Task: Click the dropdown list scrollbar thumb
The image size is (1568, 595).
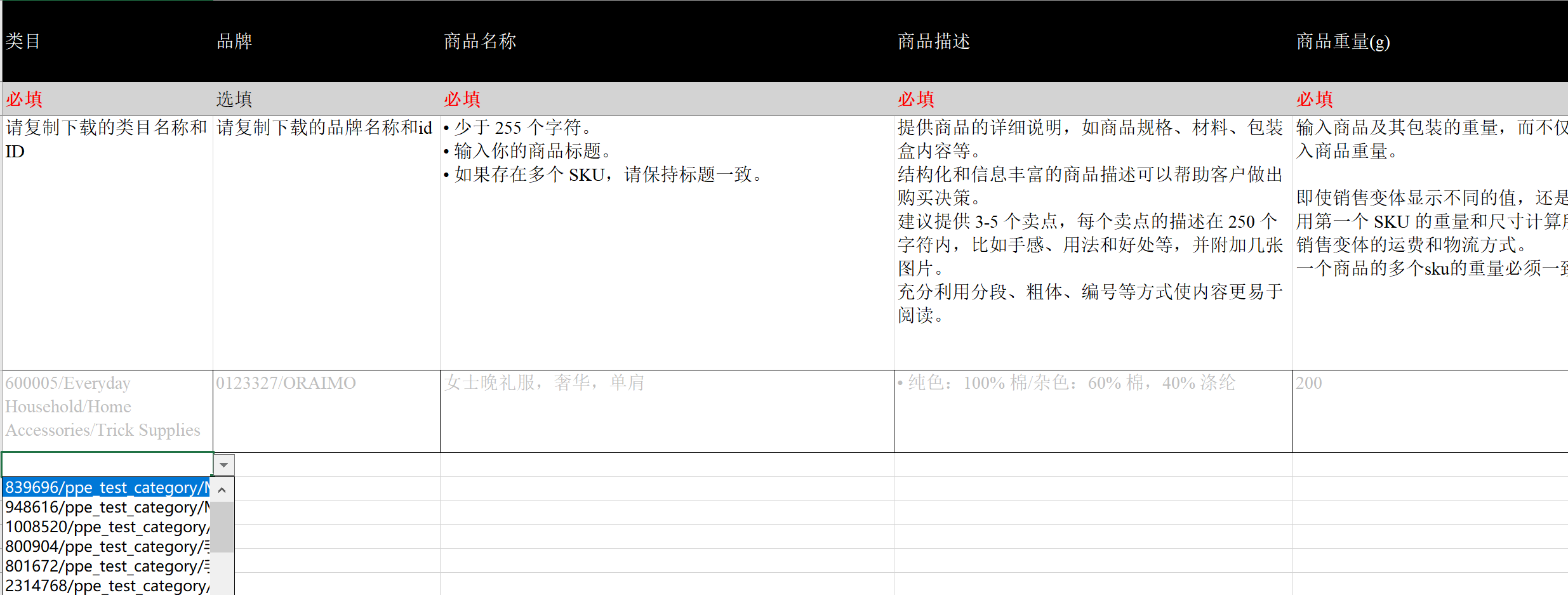Action: (x=222, y=527)
